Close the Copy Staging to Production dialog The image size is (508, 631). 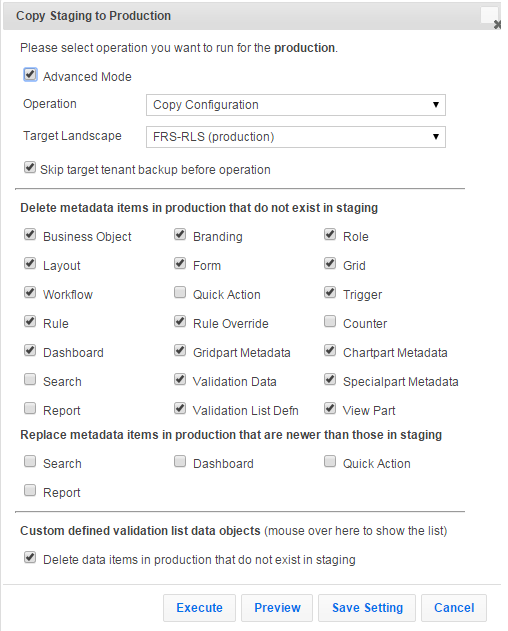pos(497,25)
